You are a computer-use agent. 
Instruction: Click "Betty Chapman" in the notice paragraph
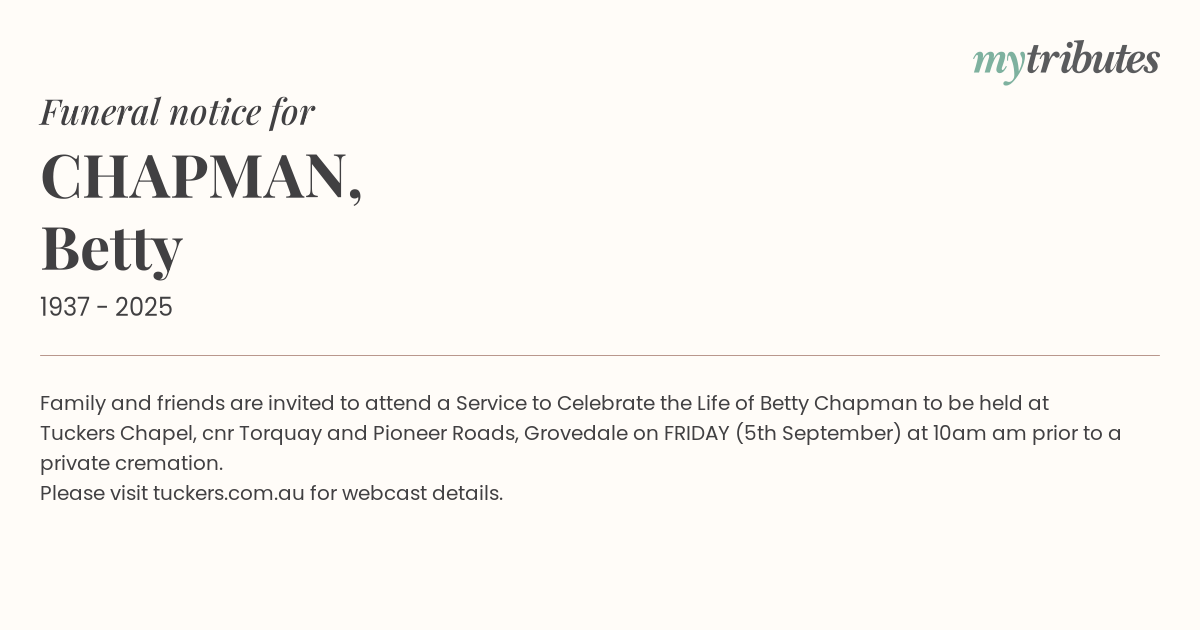(x=838, y=403)
